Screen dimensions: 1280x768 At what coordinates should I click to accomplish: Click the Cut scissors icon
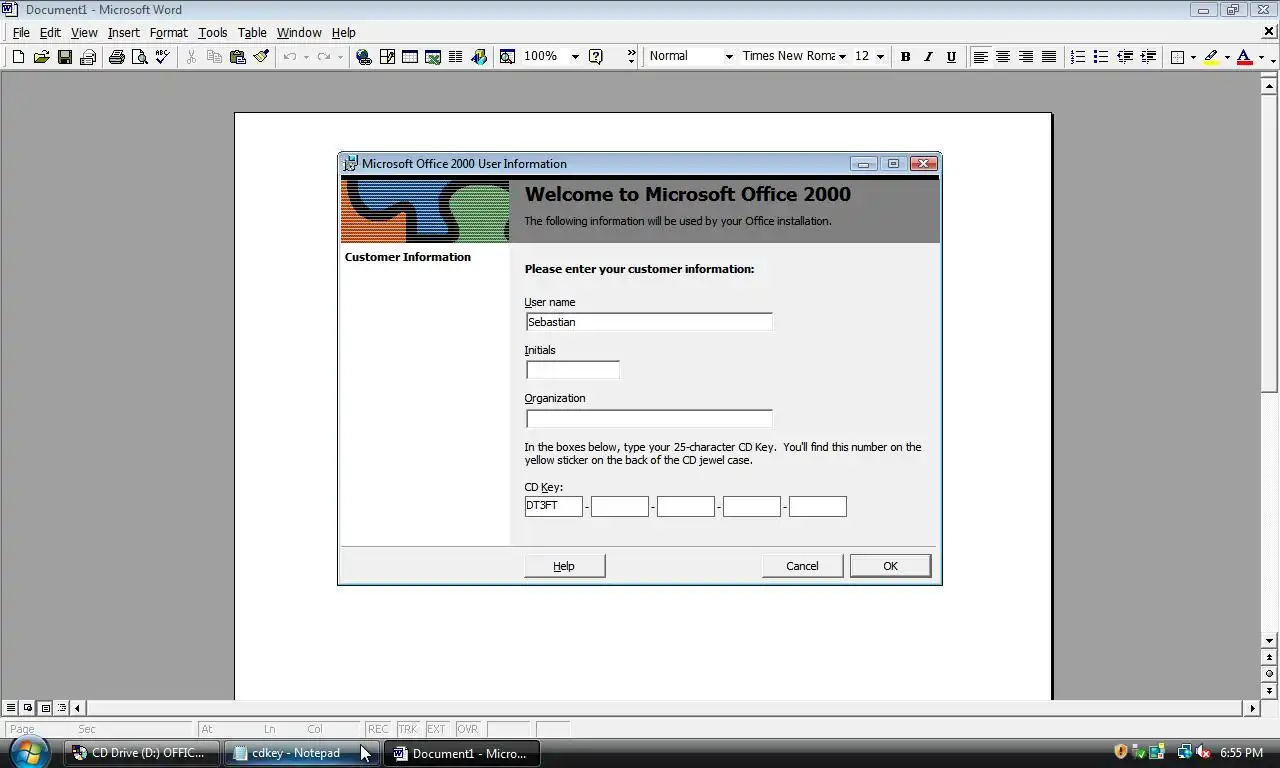coord(191,57)
